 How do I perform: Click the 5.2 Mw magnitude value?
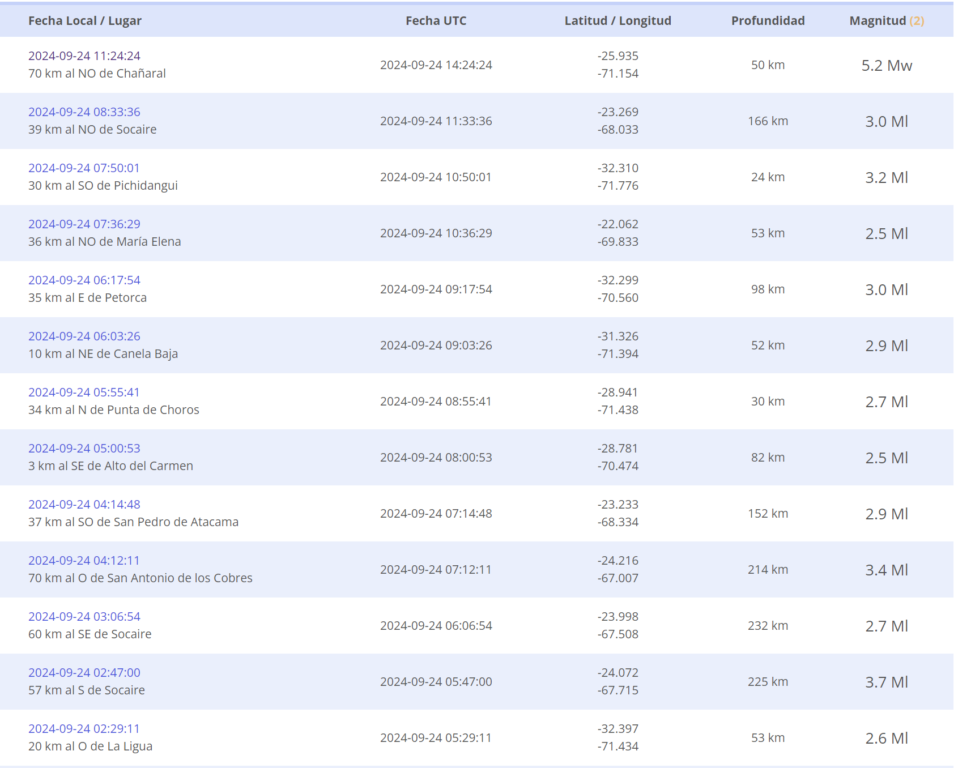click(886, 66)
